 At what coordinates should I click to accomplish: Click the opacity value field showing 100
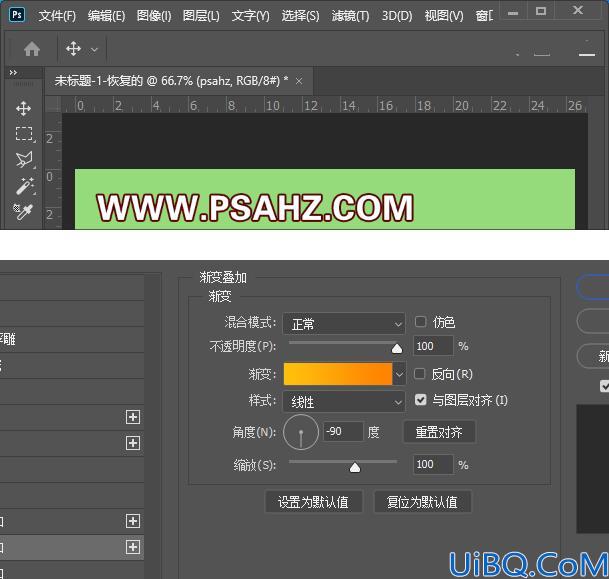[433, 346]
